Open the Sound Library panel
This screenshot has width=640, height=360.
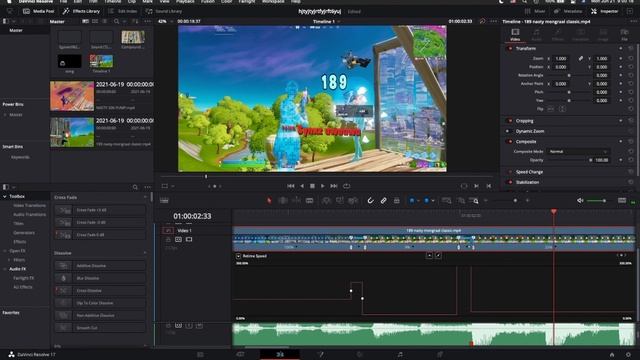tap(164, 11)
